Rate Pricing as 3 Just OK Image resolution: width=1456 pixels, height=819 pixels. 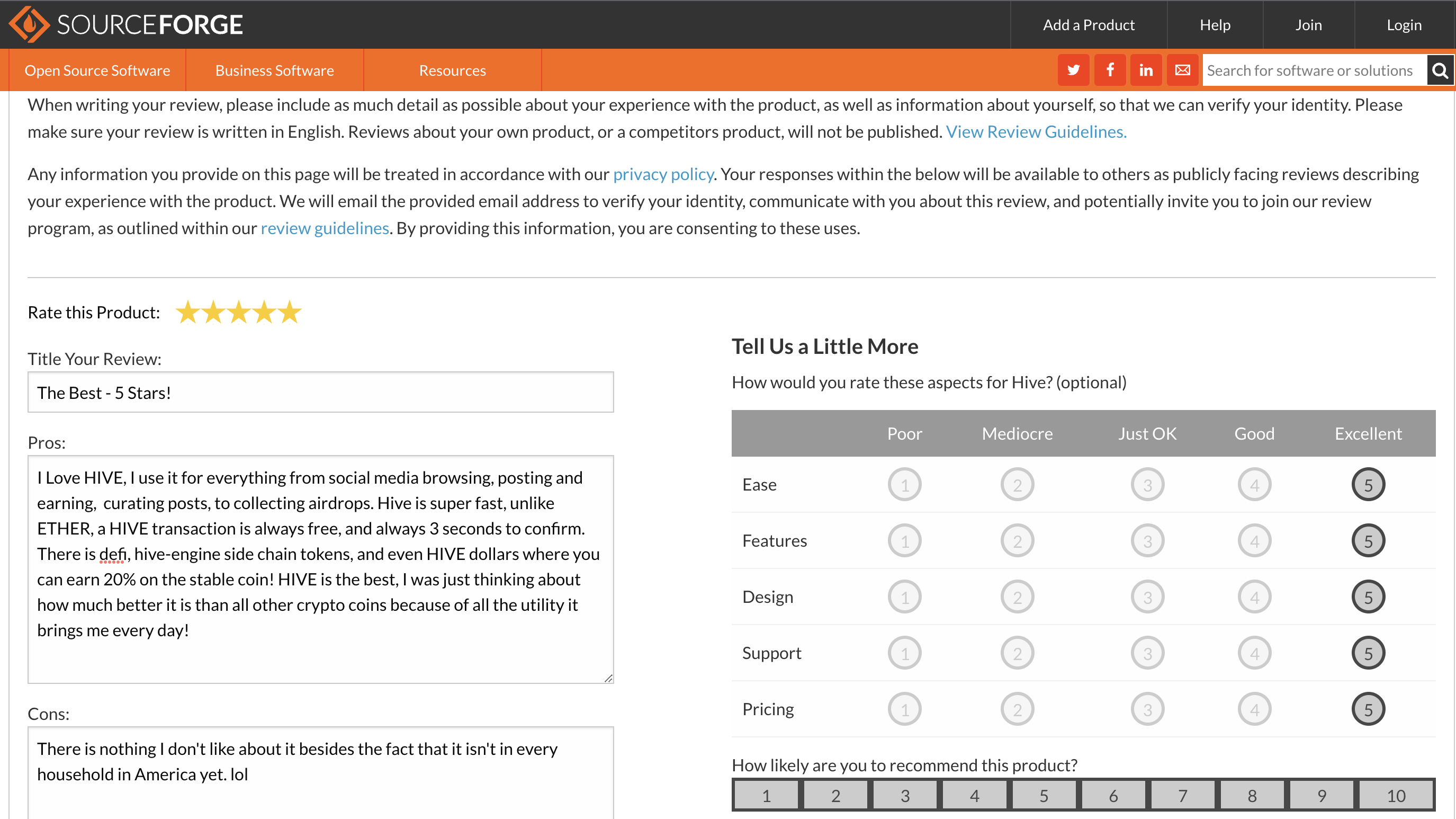pyautogui.click(x=1147, y=709)
